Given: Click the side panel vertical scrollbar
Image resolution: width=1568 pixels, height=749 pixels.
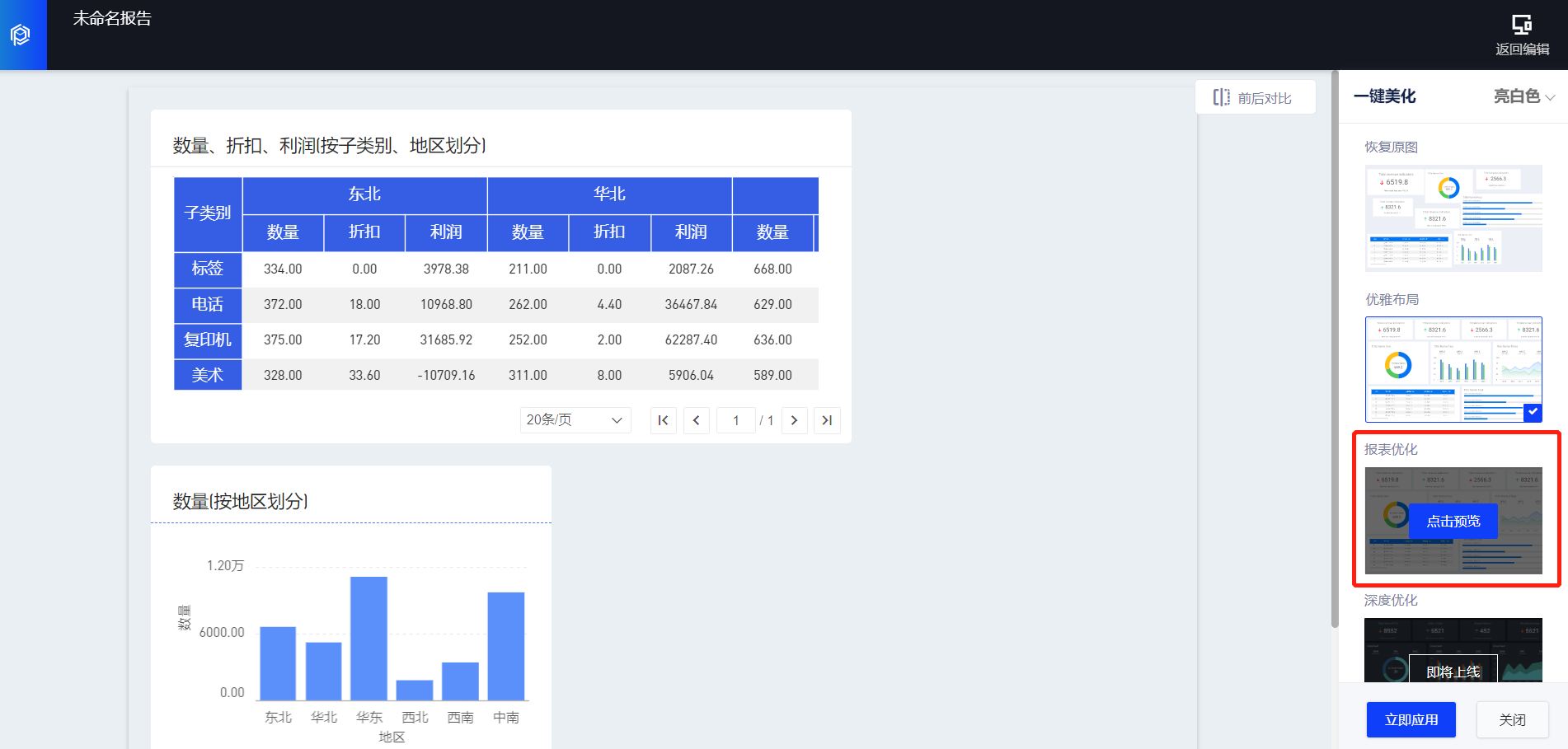Looking at the screenshot, I should 1335,354.
